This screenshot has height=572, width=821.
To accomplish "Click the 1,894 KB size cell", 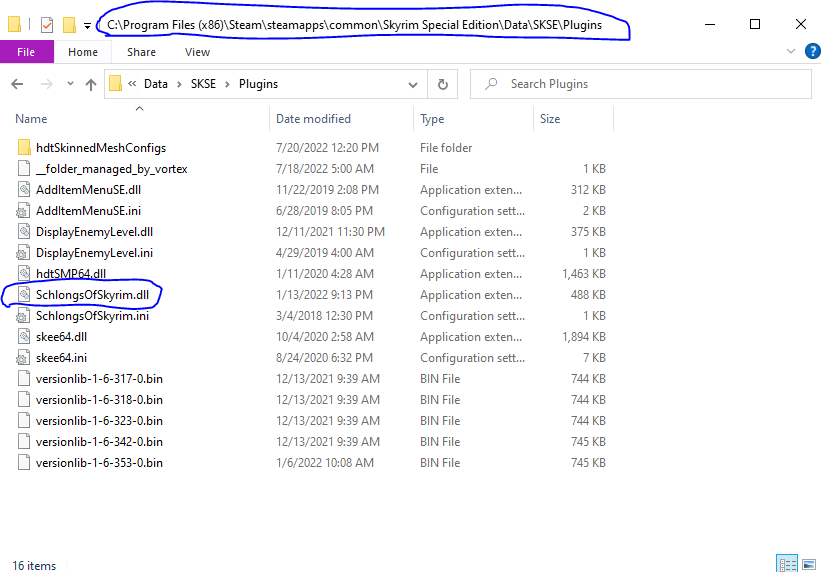I will tap(584, 337).
